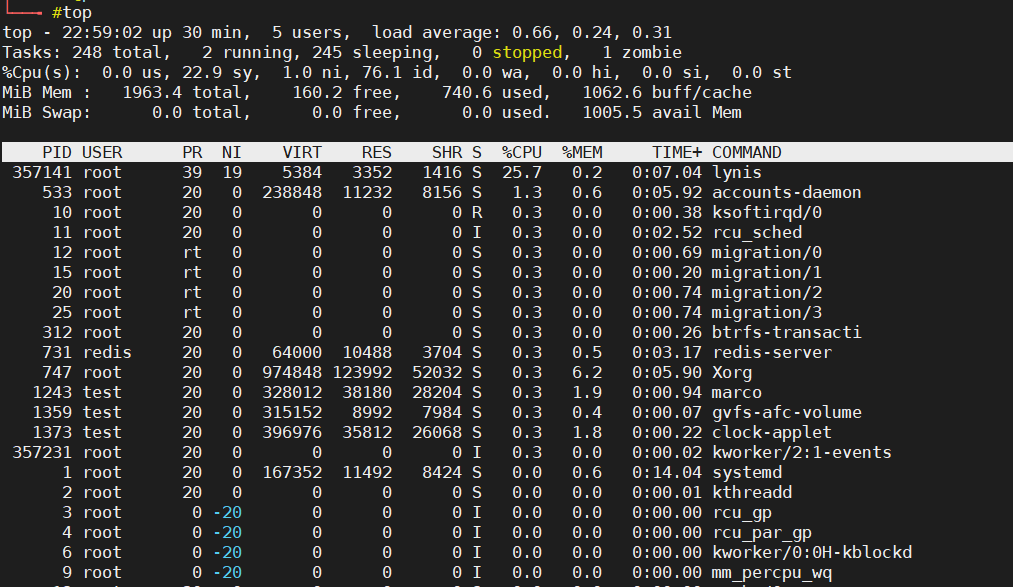Click marco SHR value 28204
The height and width of the screenshot is (587, 1013).
(437, 393)
